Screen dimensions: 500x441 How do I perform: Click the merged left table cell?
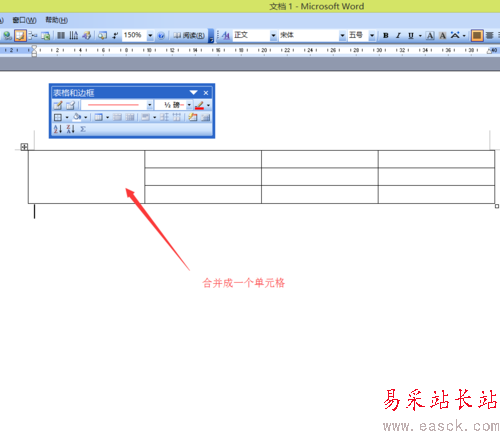(x=86, y=177)
